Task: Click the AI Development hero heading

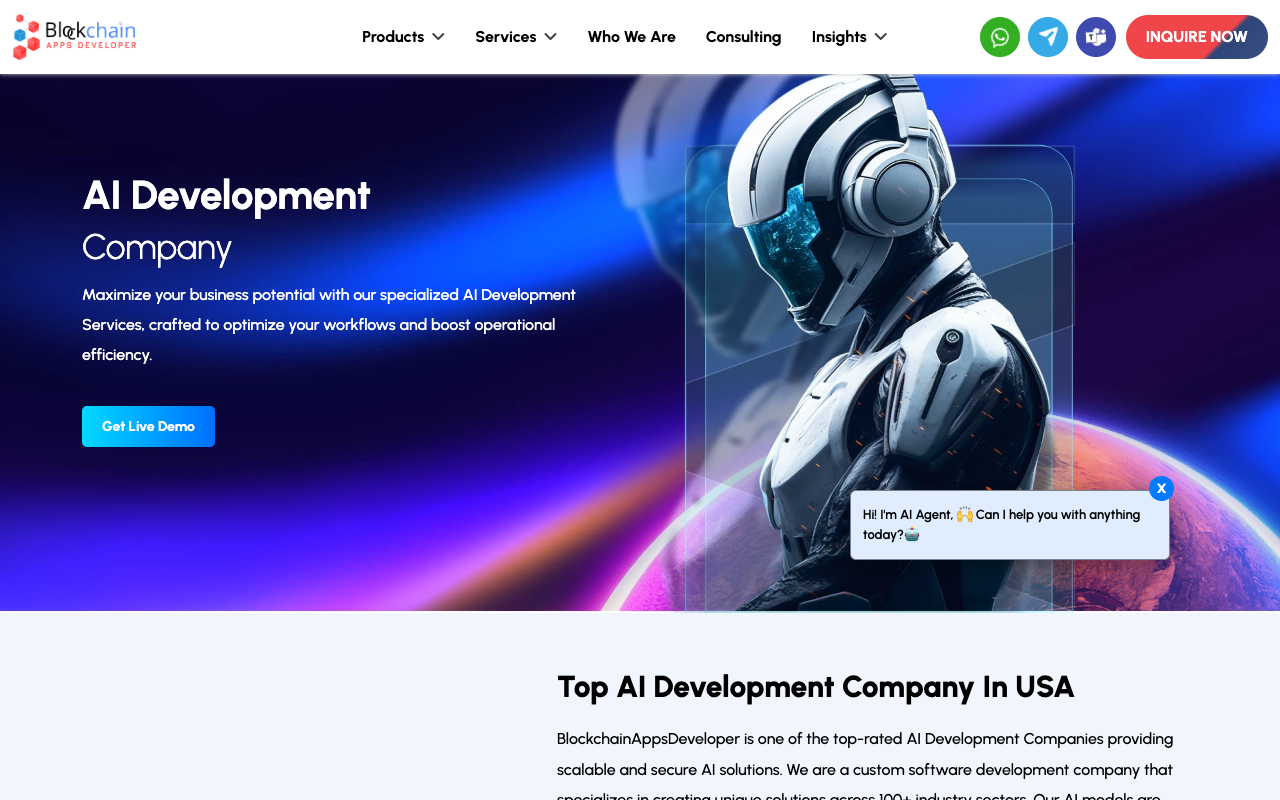Action: (x=227, y=195)
